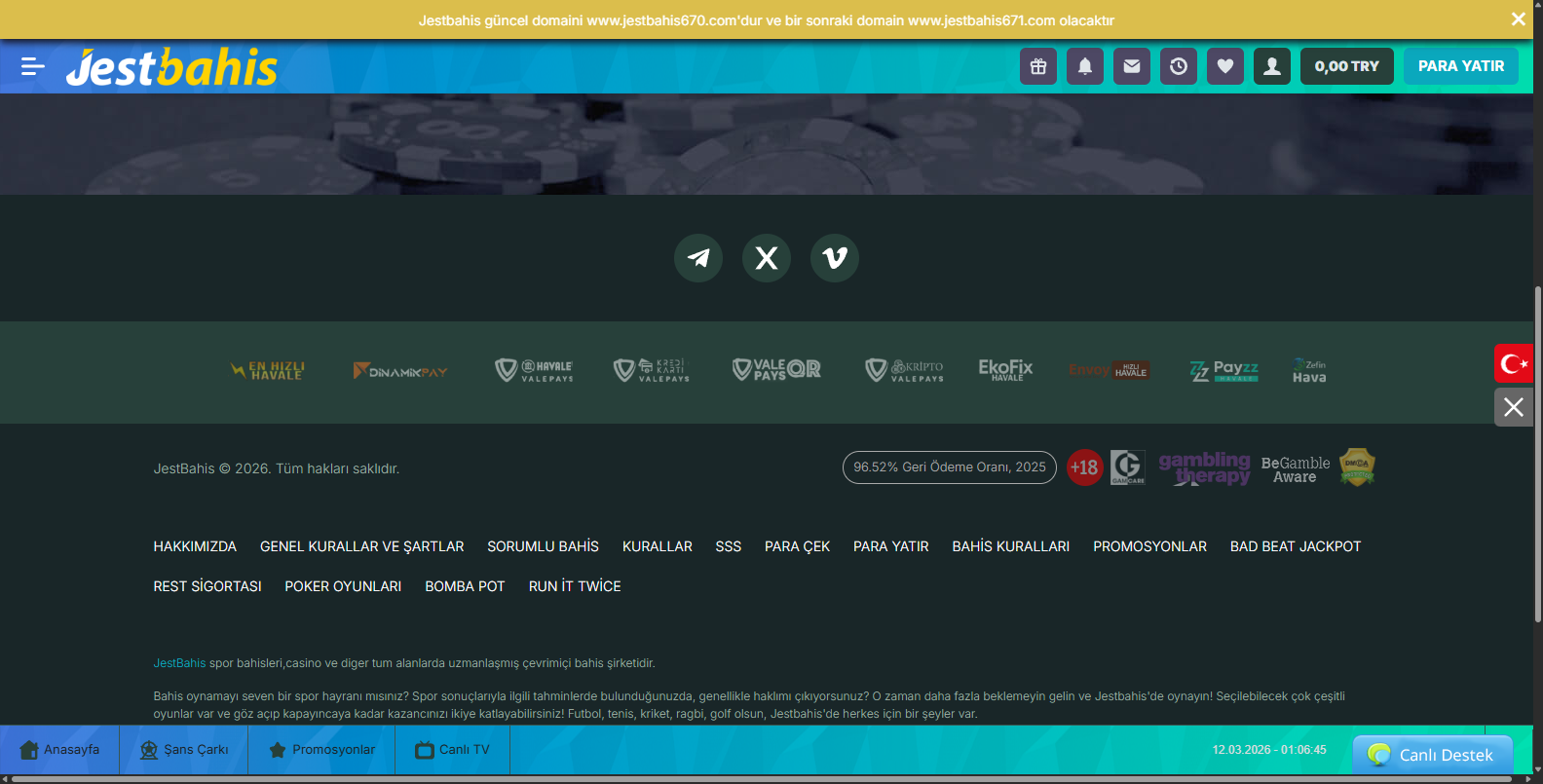Open the hamburger side menu
This screenshot has height=784, width=1543.
[x=33, y=66]
